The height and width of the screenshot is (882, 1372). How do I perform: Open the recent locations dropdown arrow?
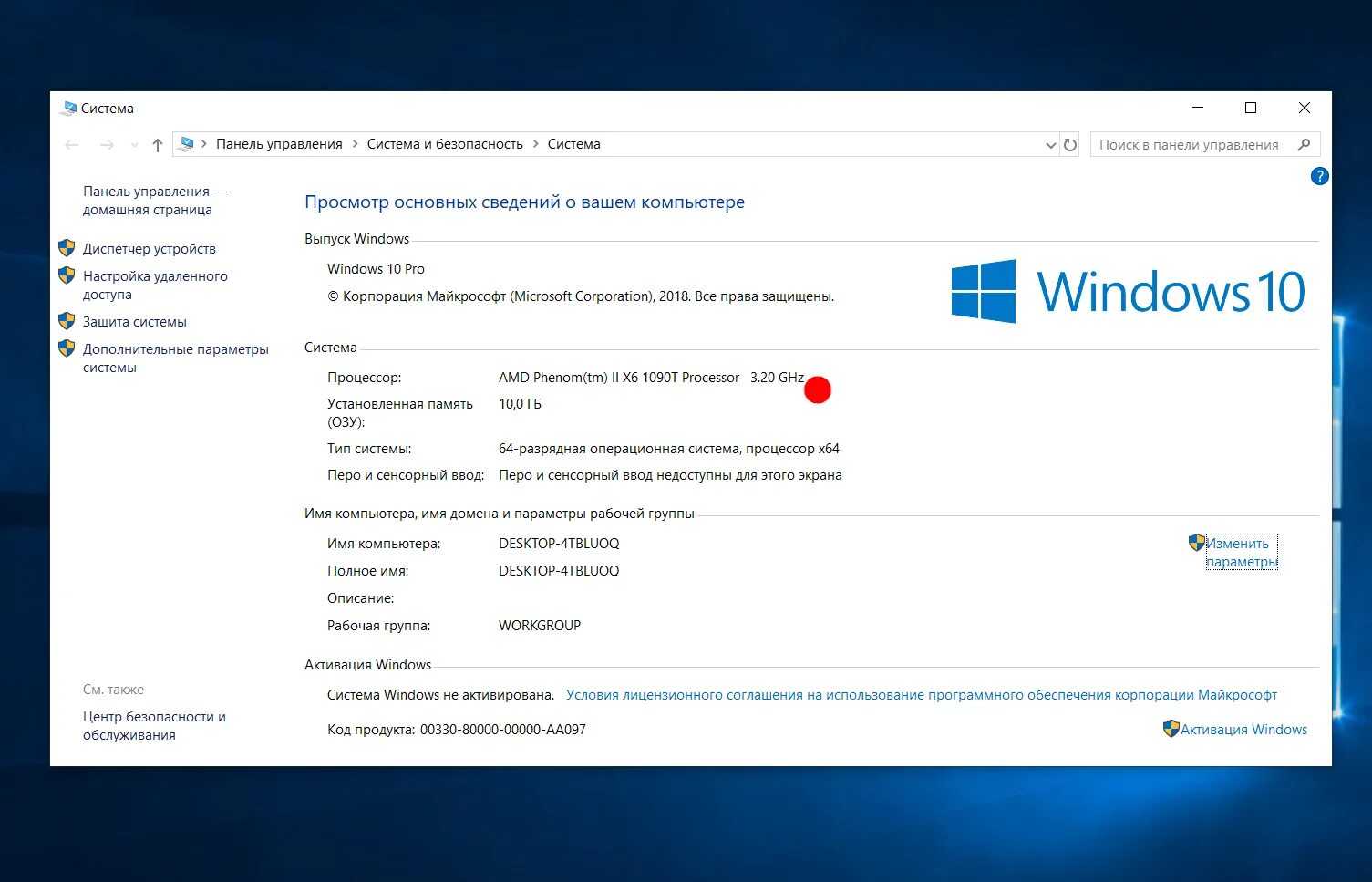(134, 145)
